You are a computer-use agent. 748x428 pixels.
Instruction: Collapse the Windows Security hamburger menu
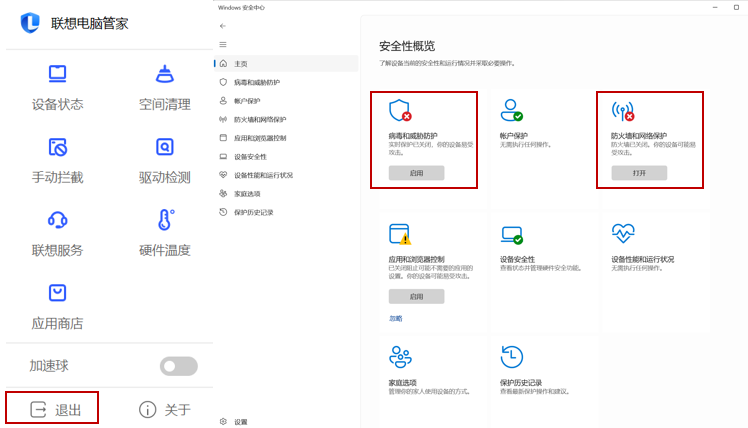pyautogui.click(x=223, y=44)
